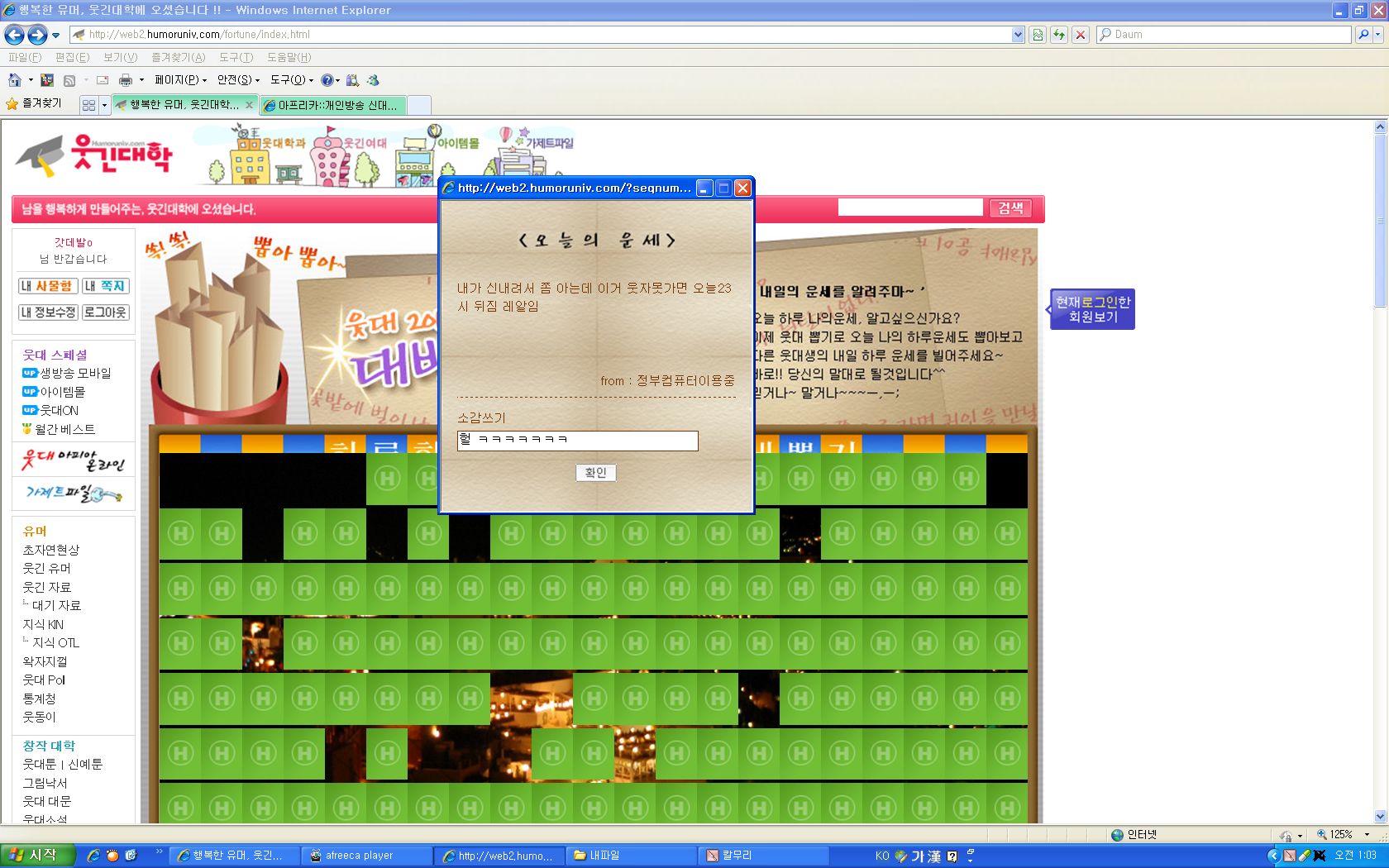Click the Read Mail envelope icon
This screenshot has width=1389, height=868.
(x=103, y=80)
